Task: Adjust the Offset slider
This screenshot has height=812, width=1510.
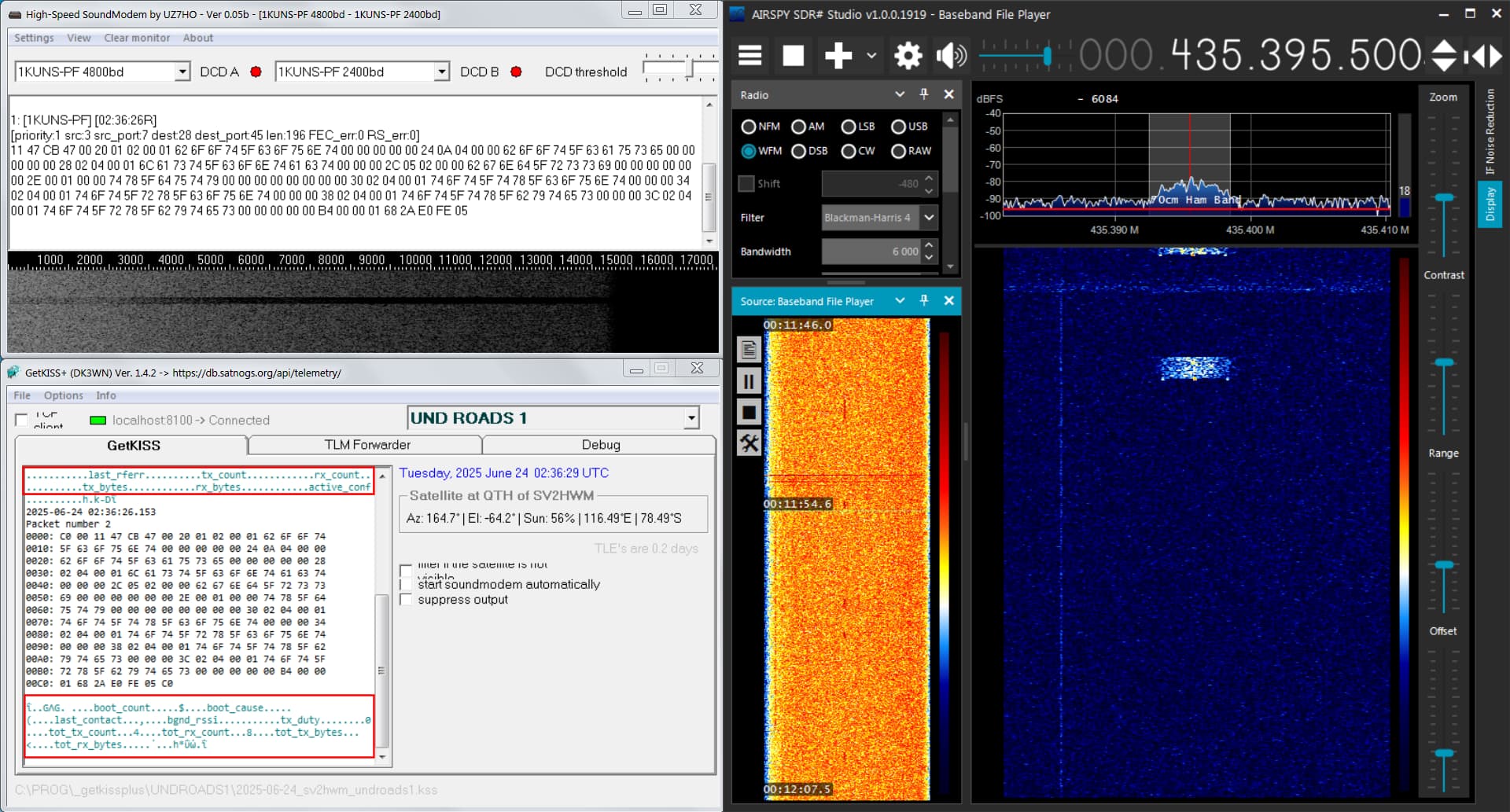Action: coord(1444,753)
